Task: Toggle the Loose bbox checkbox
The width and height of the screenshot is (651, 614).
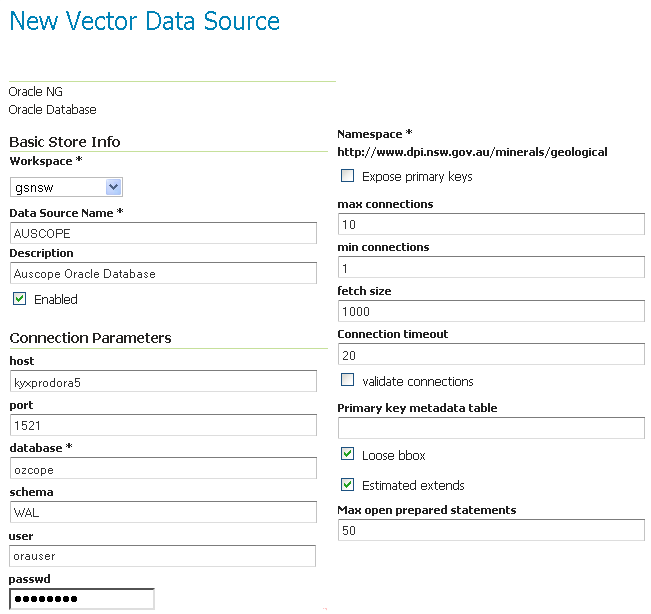Action: [x=348, y=455]
